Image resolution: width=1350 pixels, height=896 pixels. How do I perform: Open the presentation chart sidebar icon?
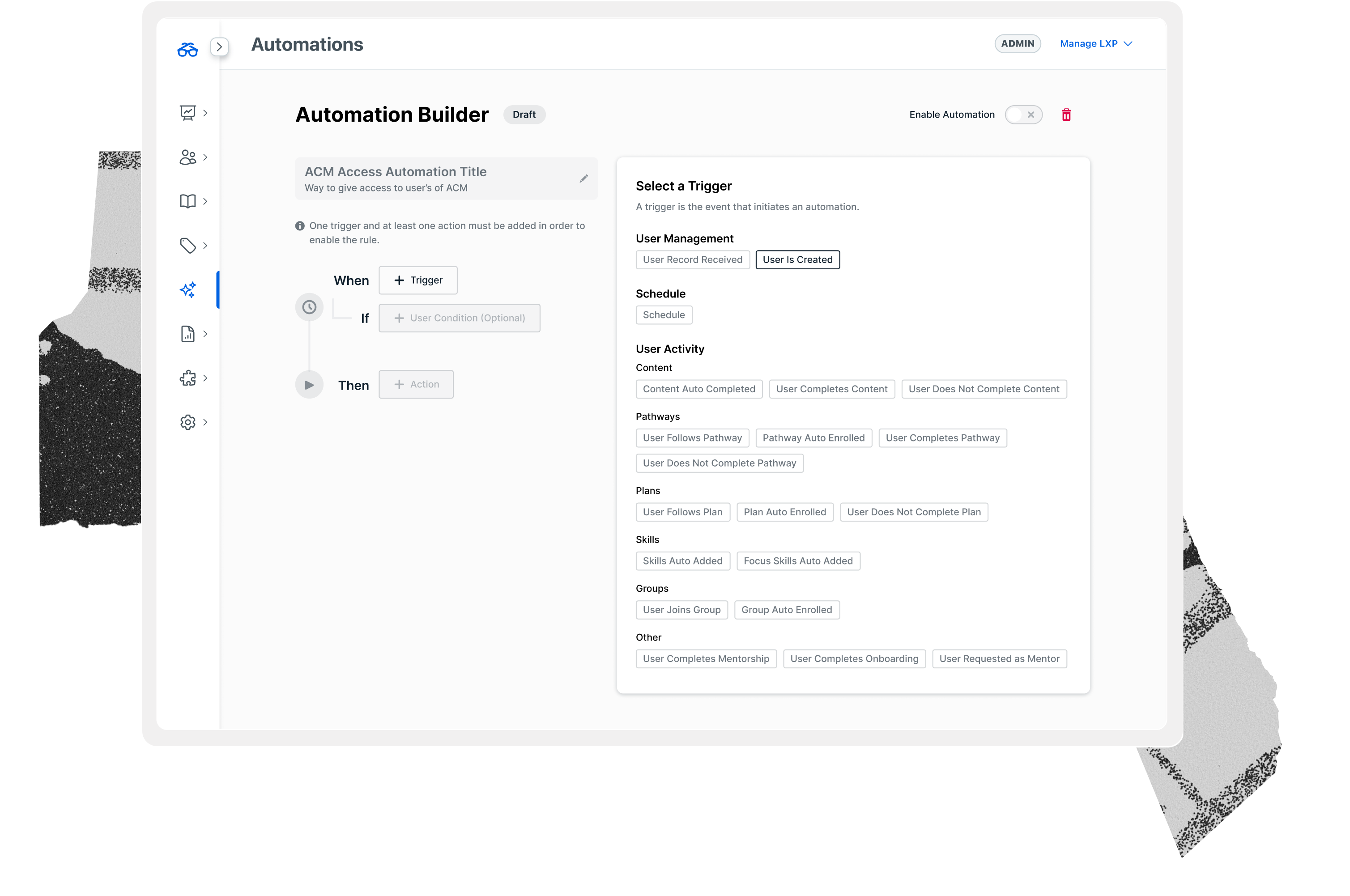187,113
